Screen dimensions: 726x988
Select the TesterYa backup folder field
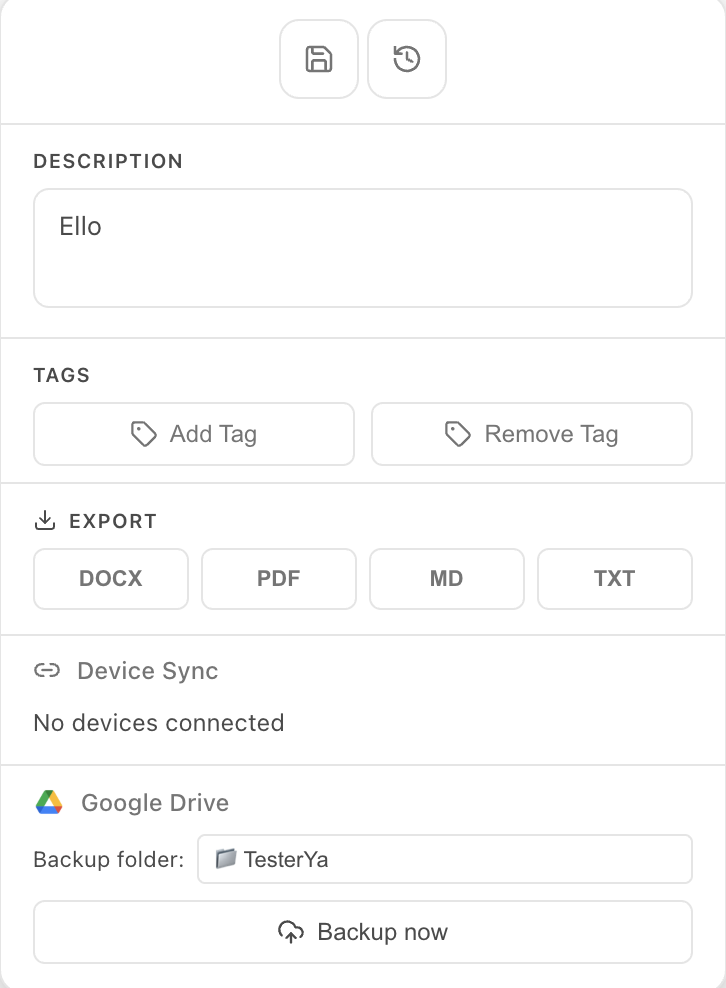pos(444,859)
